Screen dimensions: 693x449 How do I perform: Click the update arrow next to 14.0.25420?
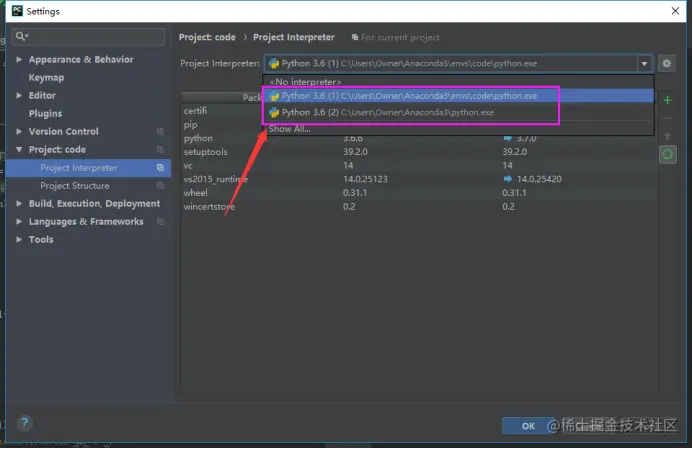click(507, 179)
